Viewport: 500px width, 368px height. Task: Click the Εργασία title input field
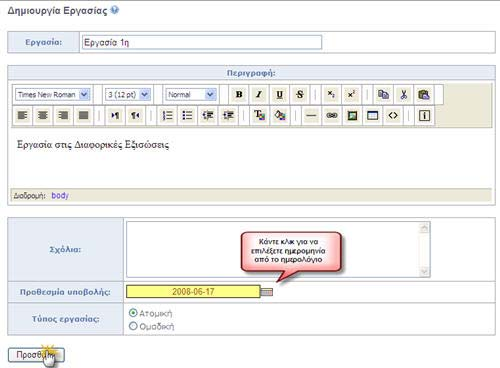click(202, 42)
